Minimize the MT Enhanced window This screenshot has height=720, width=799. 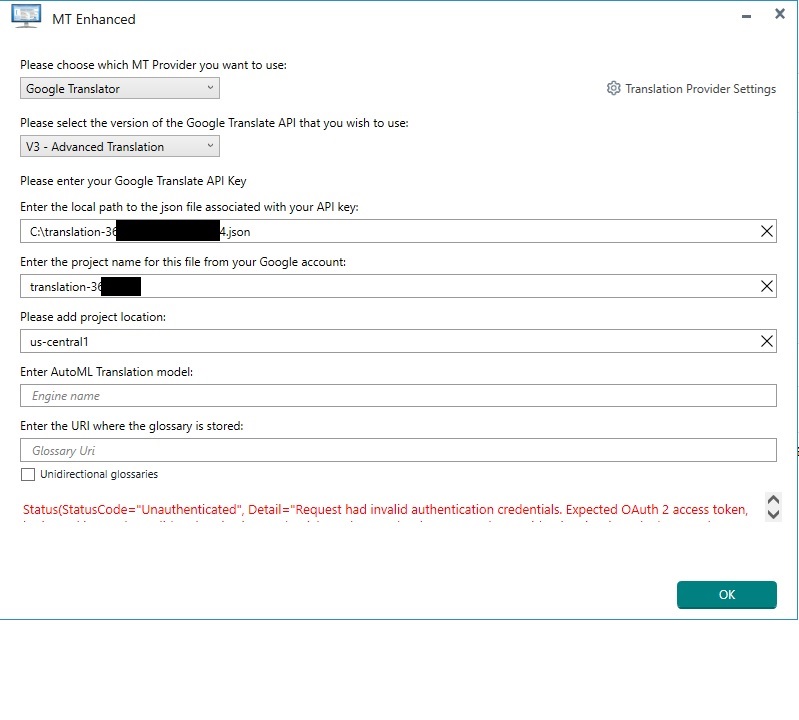747,16
